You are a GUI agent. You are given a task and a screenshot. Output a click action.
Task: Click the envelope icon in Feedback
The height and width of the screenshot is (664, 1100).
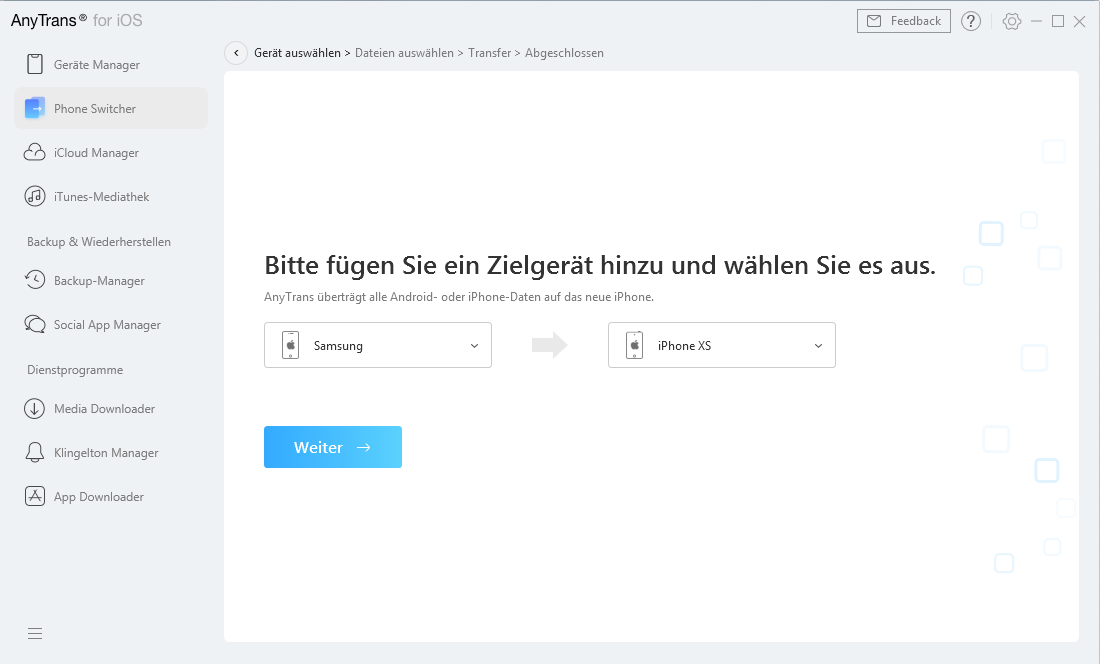[x=874, y=21]
